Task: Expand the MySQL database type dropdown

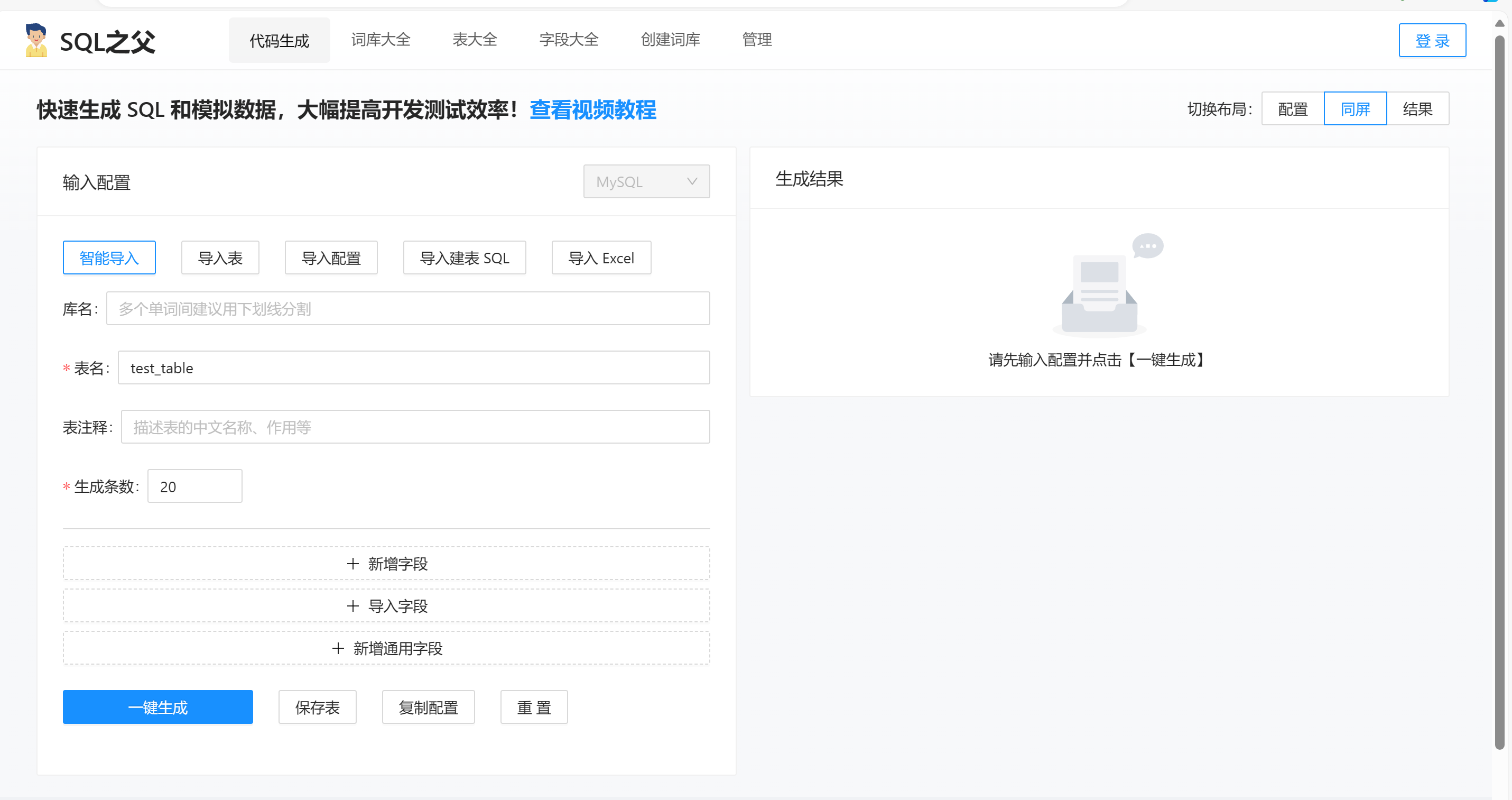Action: 646,181
